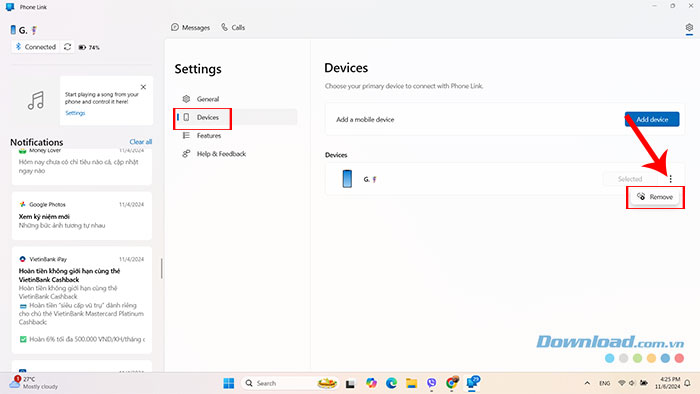The width and height of the screenshot is (700, 394).
Task: Click the Bluetooth Connected status
Action: (x=36, y=47)
